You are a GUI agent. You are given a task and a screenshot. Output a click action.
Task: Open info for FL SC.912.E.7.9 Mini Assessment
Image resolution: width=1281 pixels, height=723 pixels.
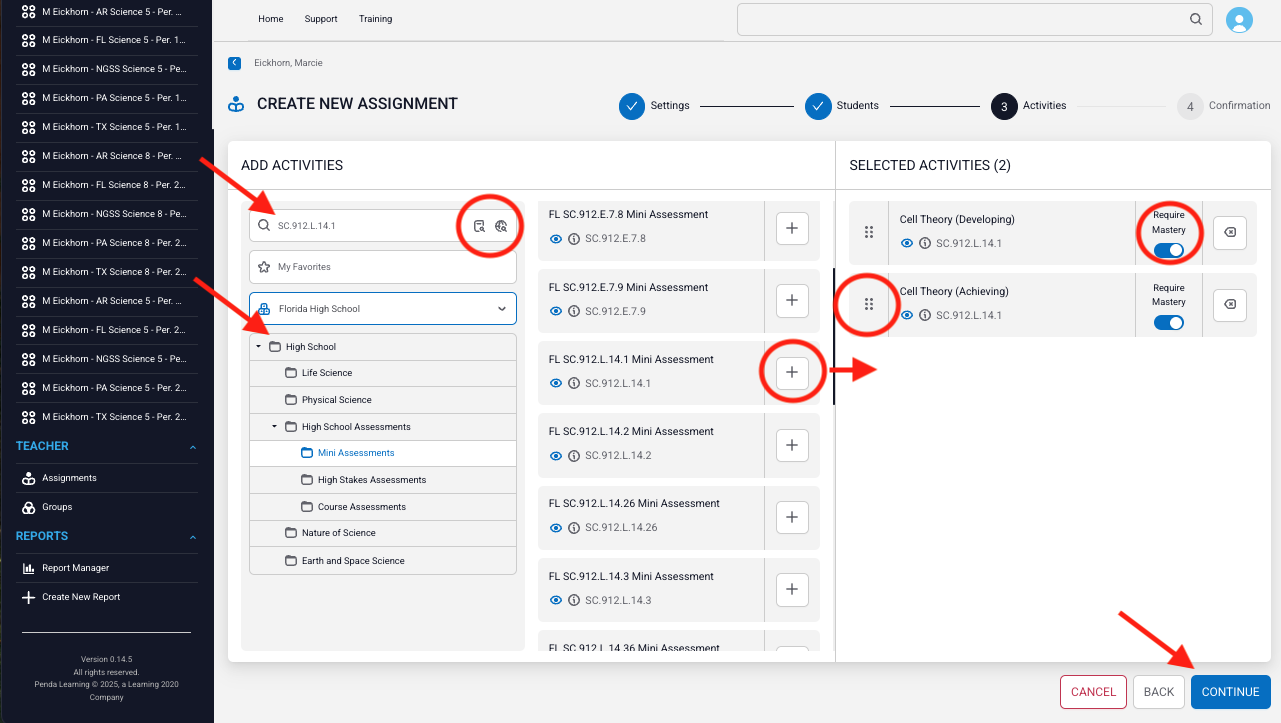(x=574, y=311)
